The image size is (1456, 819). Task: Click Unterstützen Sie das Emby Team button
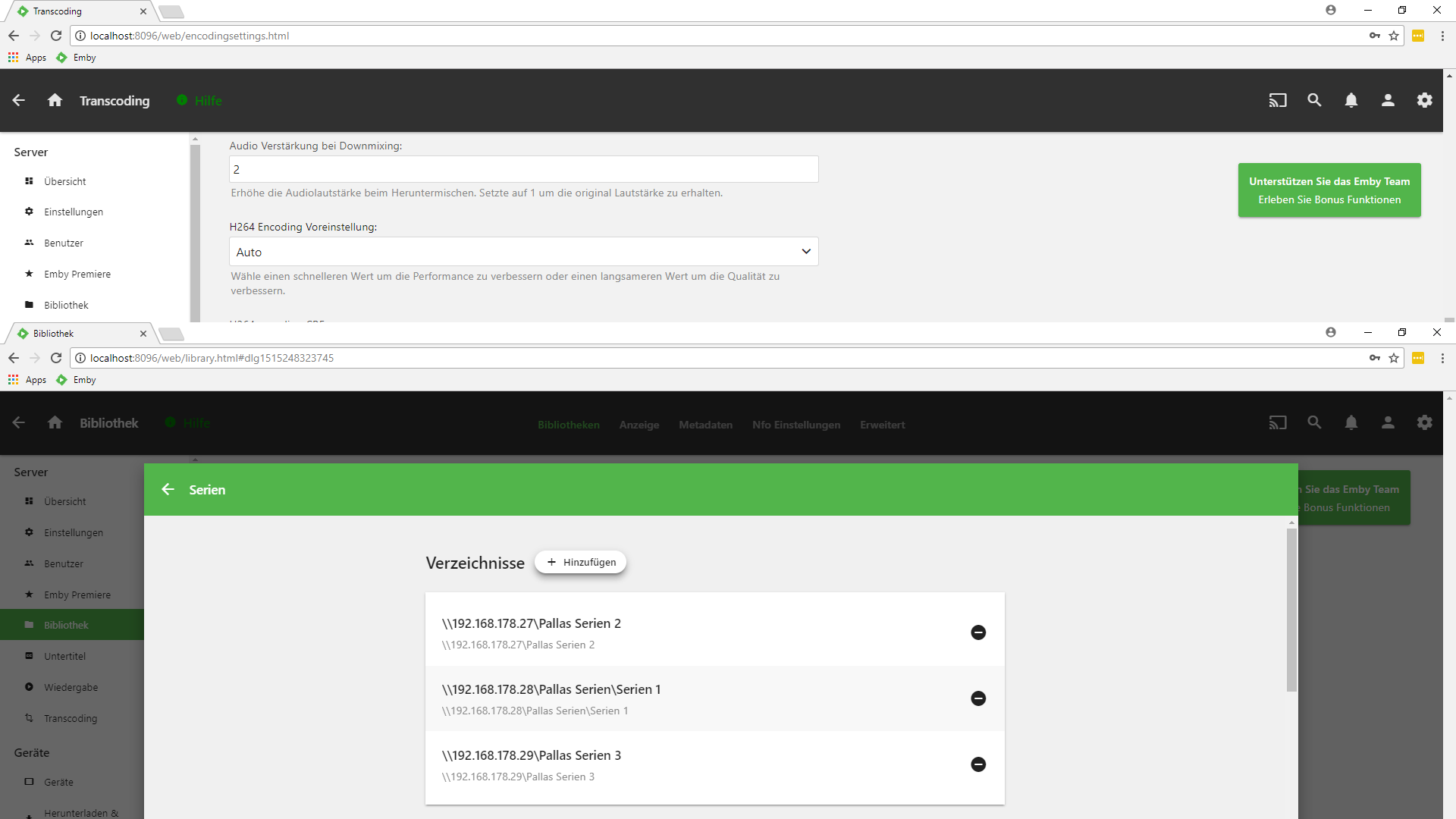click(1329, 190)
